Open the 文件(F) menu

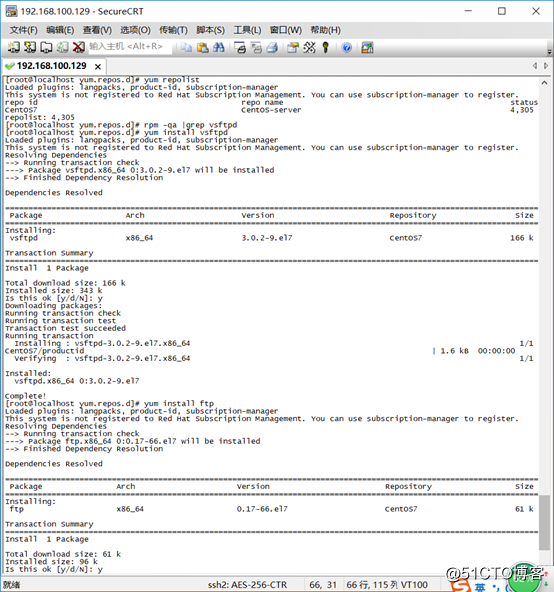pyautogui.click(x=23, y=30)
